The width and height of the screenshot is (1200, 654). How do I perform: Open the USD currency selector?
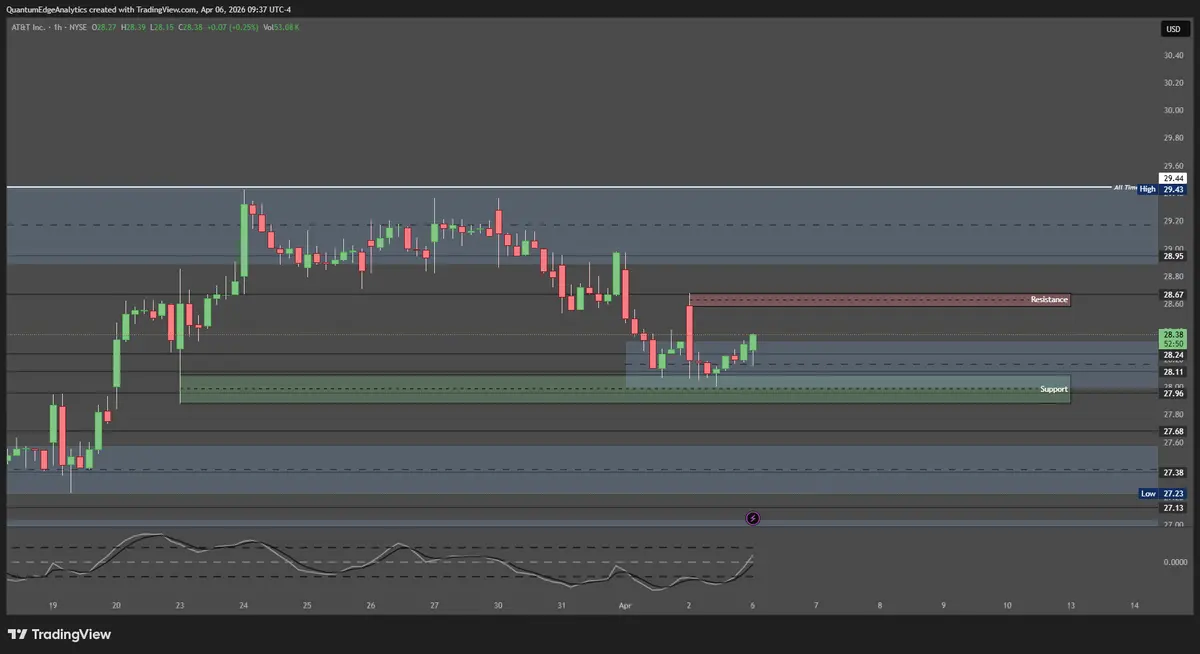click(x=1173, y=29)
